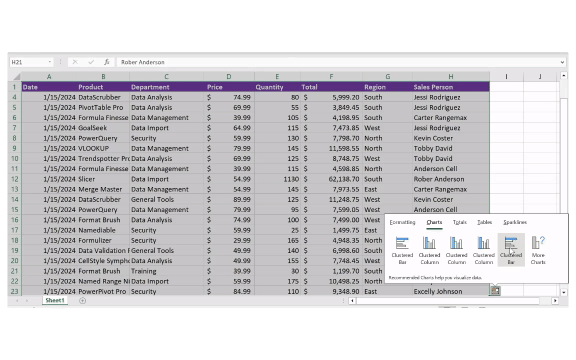Select row 23 header
The height and width of the screenshot is (360, 576).
15,291
